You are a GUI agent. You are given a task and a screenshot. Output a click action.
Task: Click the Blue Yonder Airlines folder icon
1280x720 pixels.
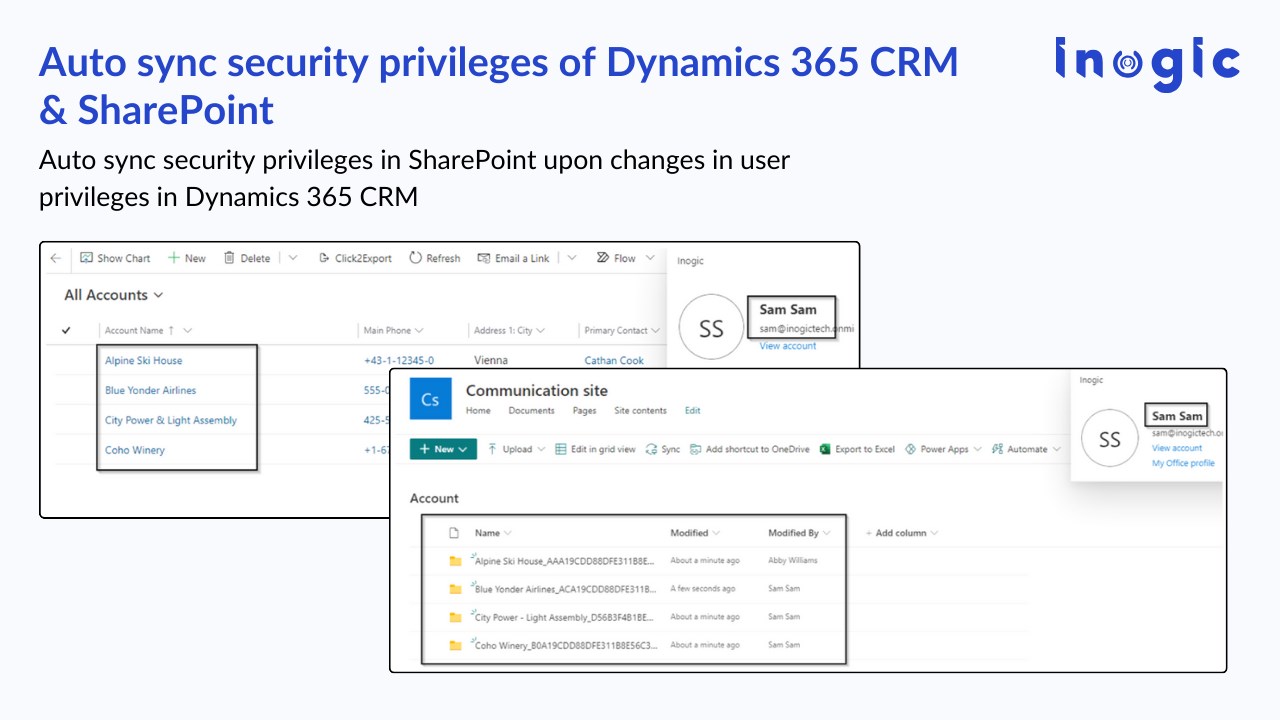[455, 589]
